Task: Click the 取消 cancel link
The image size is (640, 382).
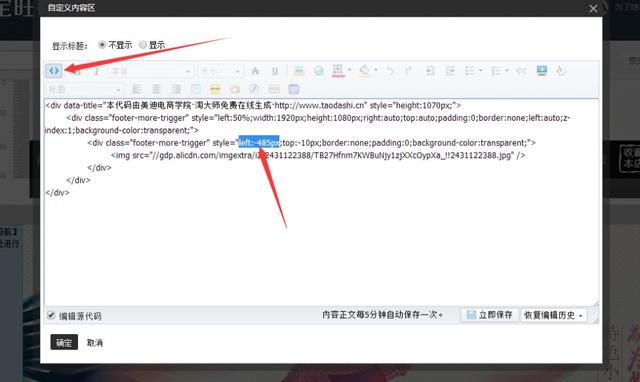Action: tap(95, 343)
